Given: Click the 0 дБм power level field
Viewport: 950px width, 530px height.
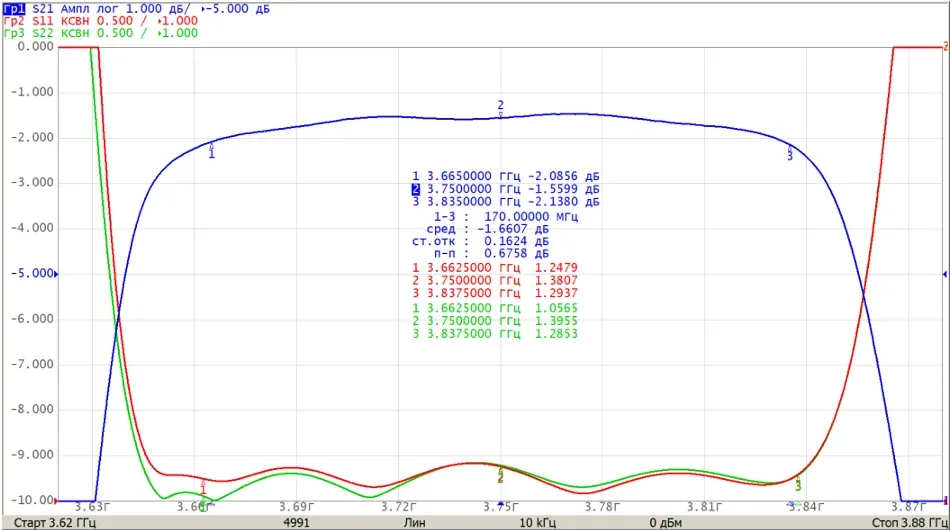Looking at the screenshot, I should click(666, 523).
